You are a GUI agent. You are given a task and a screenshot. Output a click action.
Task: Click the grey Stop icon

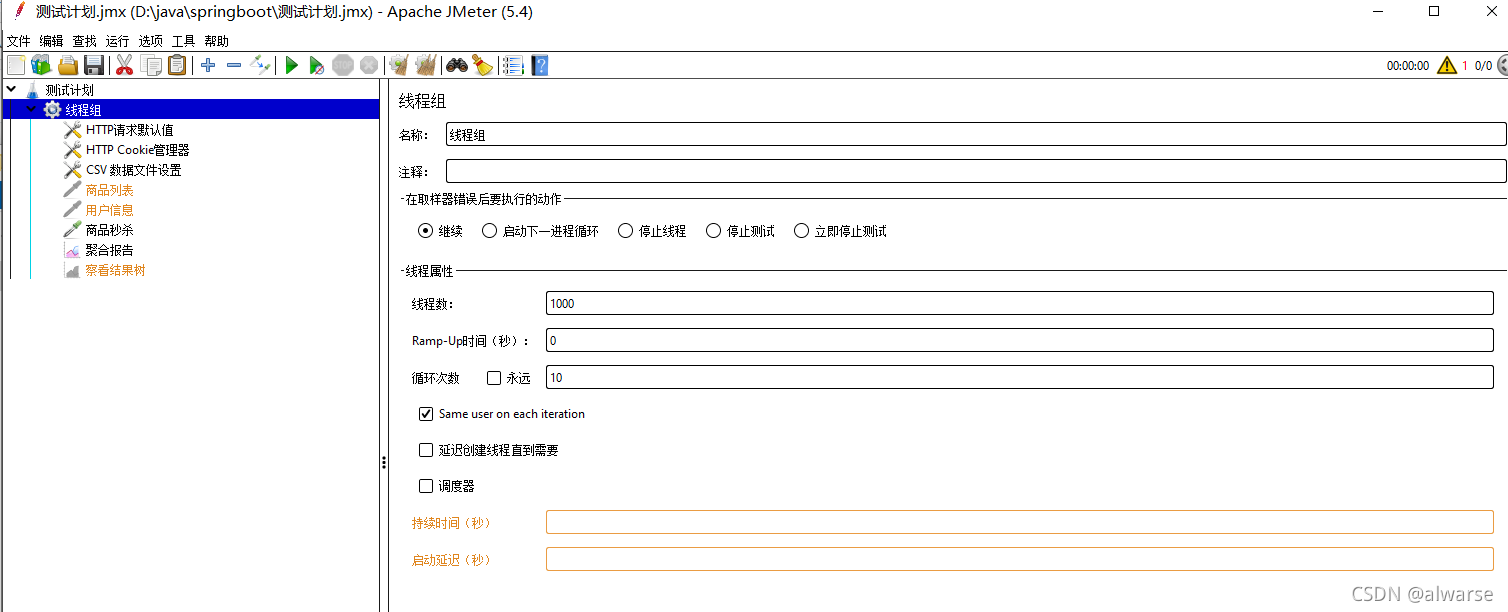coord(343,66)
